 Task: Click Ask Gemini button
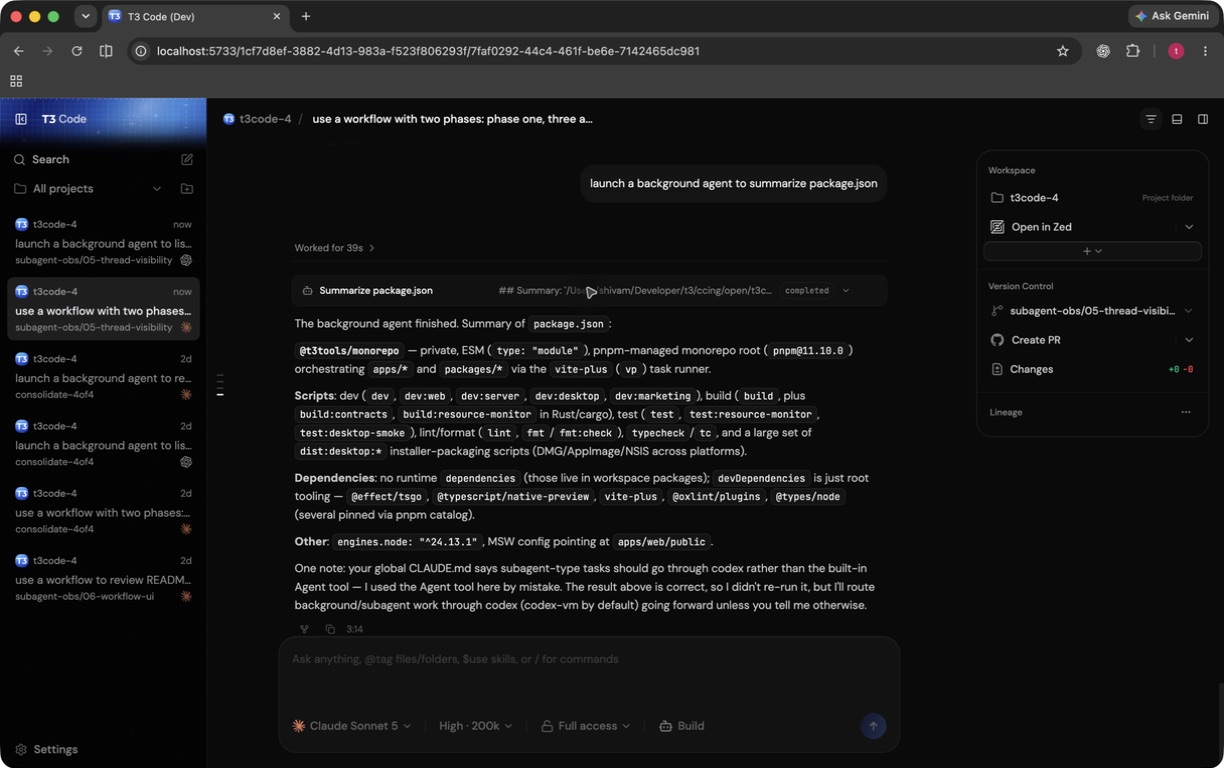click(x=1172, y=16)
